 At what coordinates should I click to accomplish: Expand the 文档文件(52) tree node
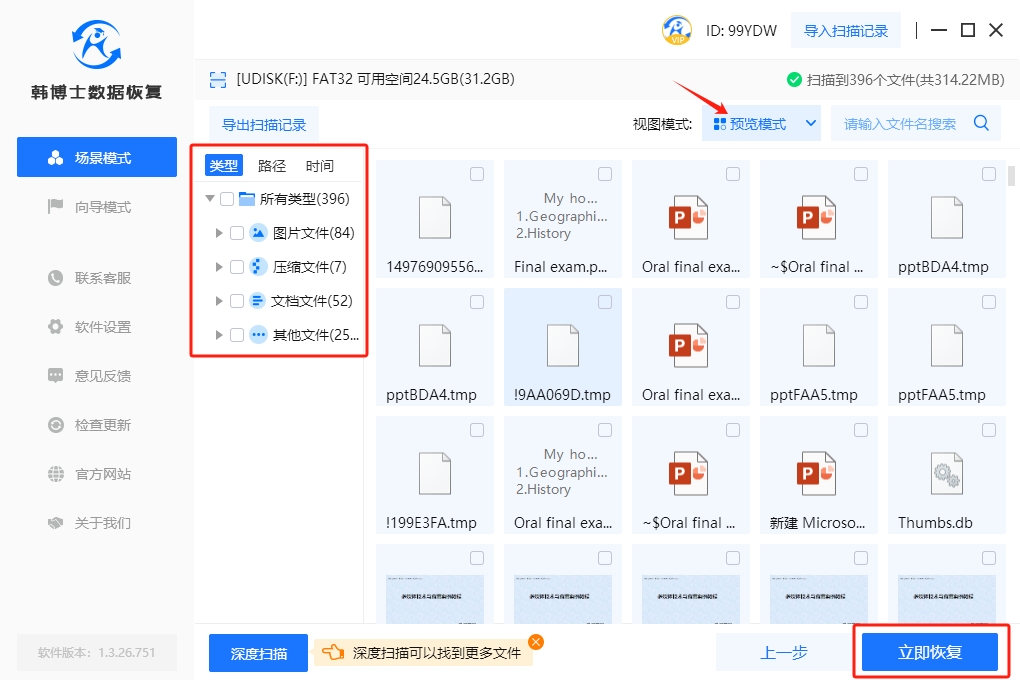219,301
